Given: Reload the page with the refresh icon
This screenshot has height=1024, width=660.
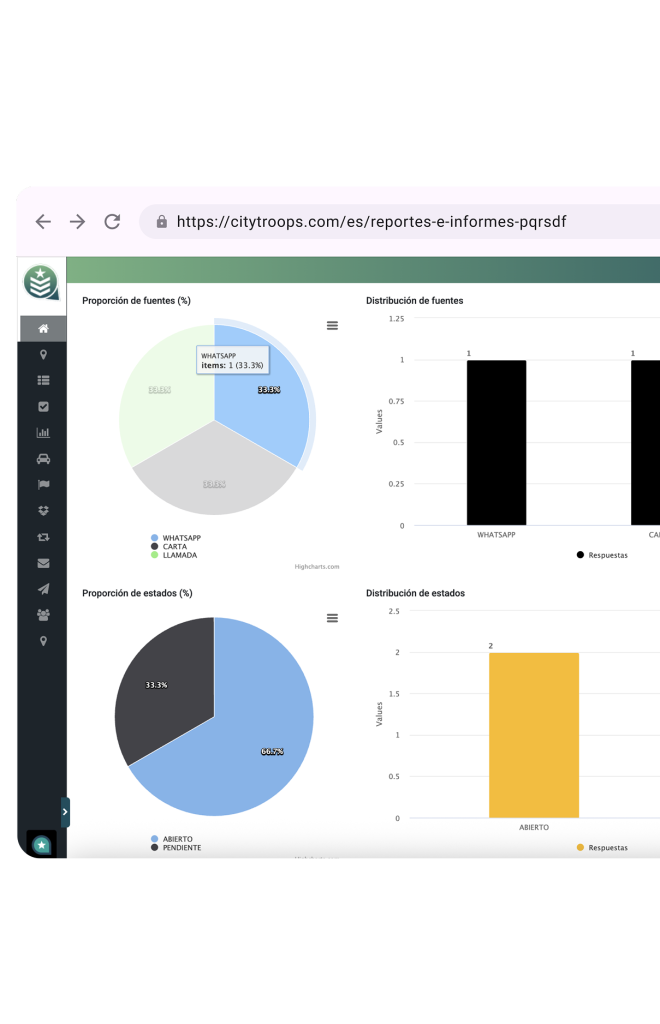Looking at the screenshot, I should point(112,221).
